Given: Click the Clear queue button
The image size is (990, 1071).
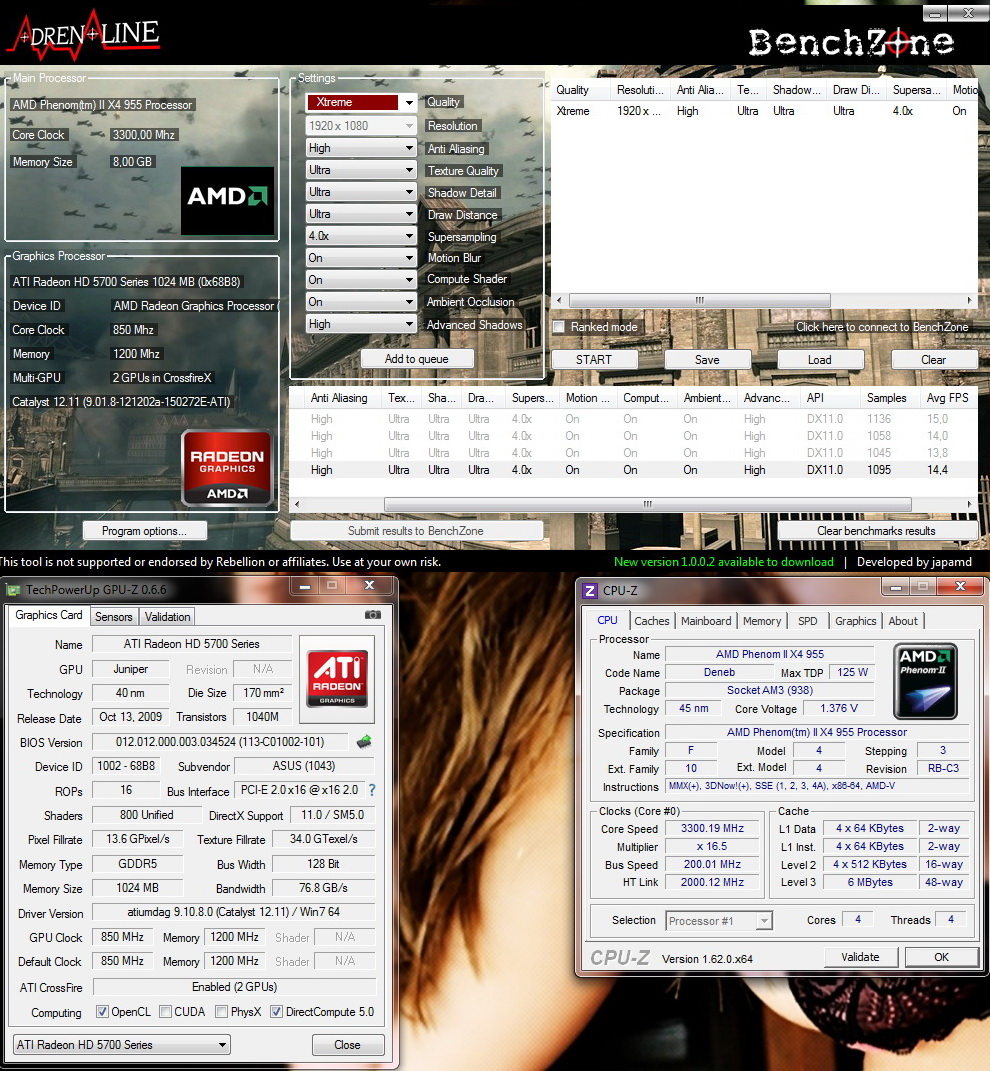Looking at the screenshot, I should 933,359.
